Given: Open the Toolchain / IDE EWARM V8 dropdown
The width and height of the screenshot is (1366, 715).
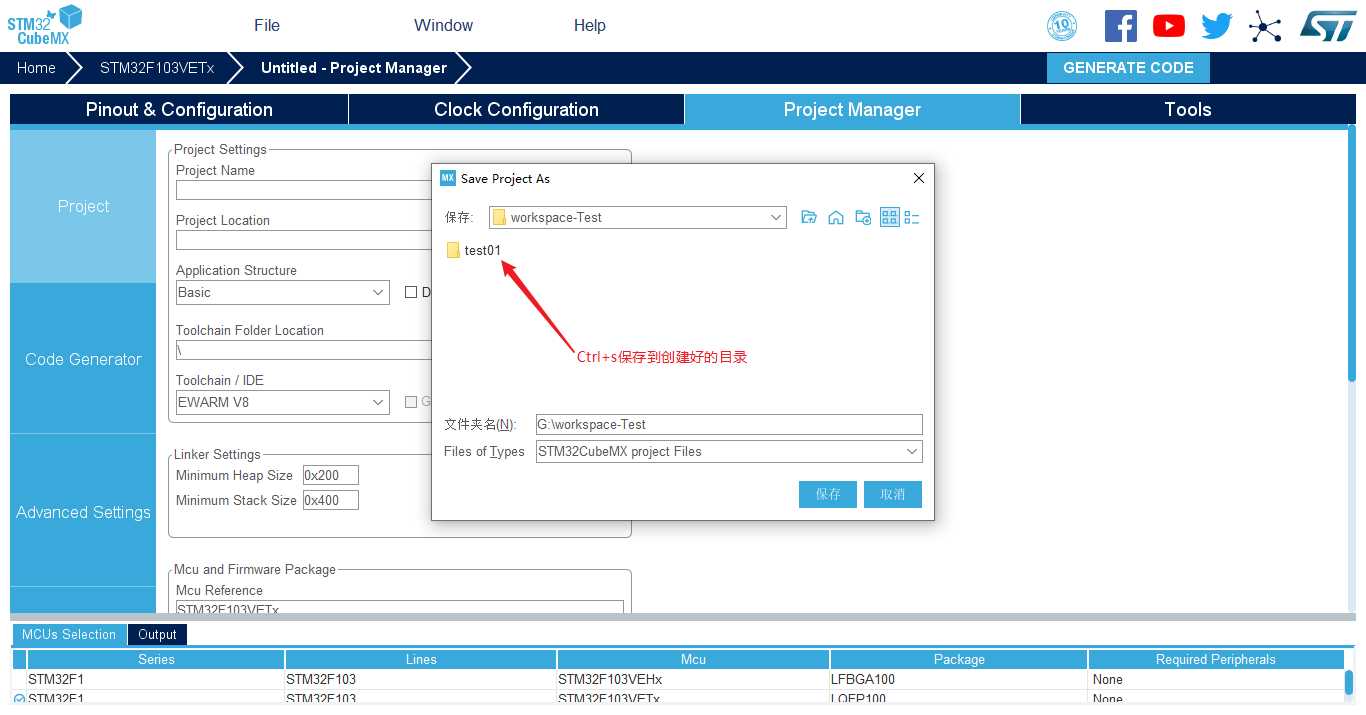Looking at the screenshot, I should click(282, 402).
